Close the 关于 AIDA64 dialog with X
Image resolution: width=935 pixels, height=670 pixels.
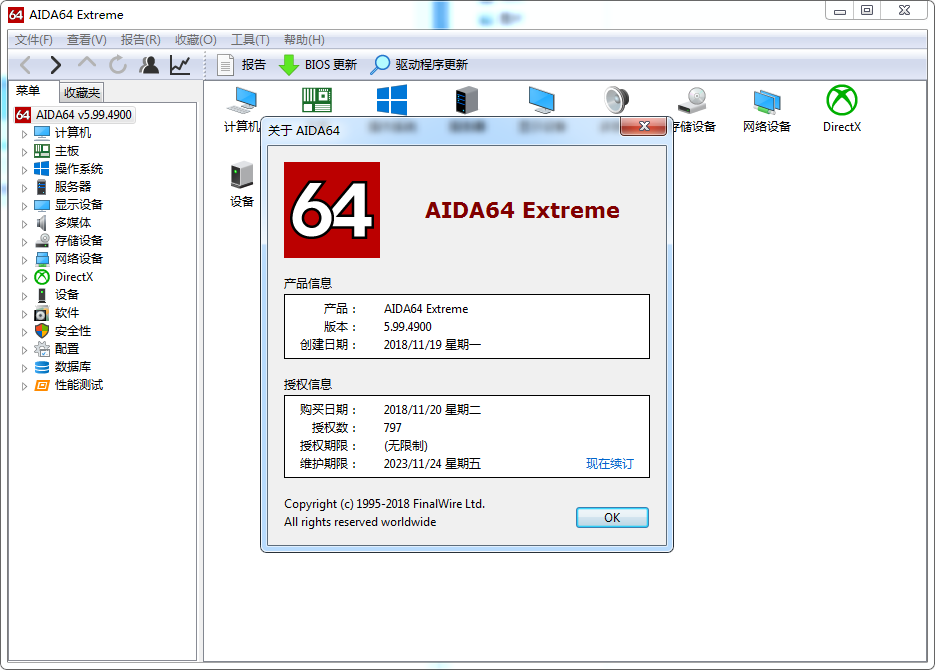(x=643, y=126)
